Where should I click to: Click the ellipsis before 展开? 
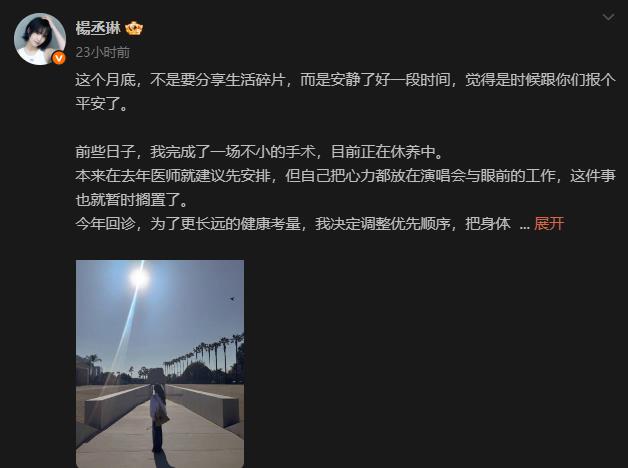pos(524,227)
